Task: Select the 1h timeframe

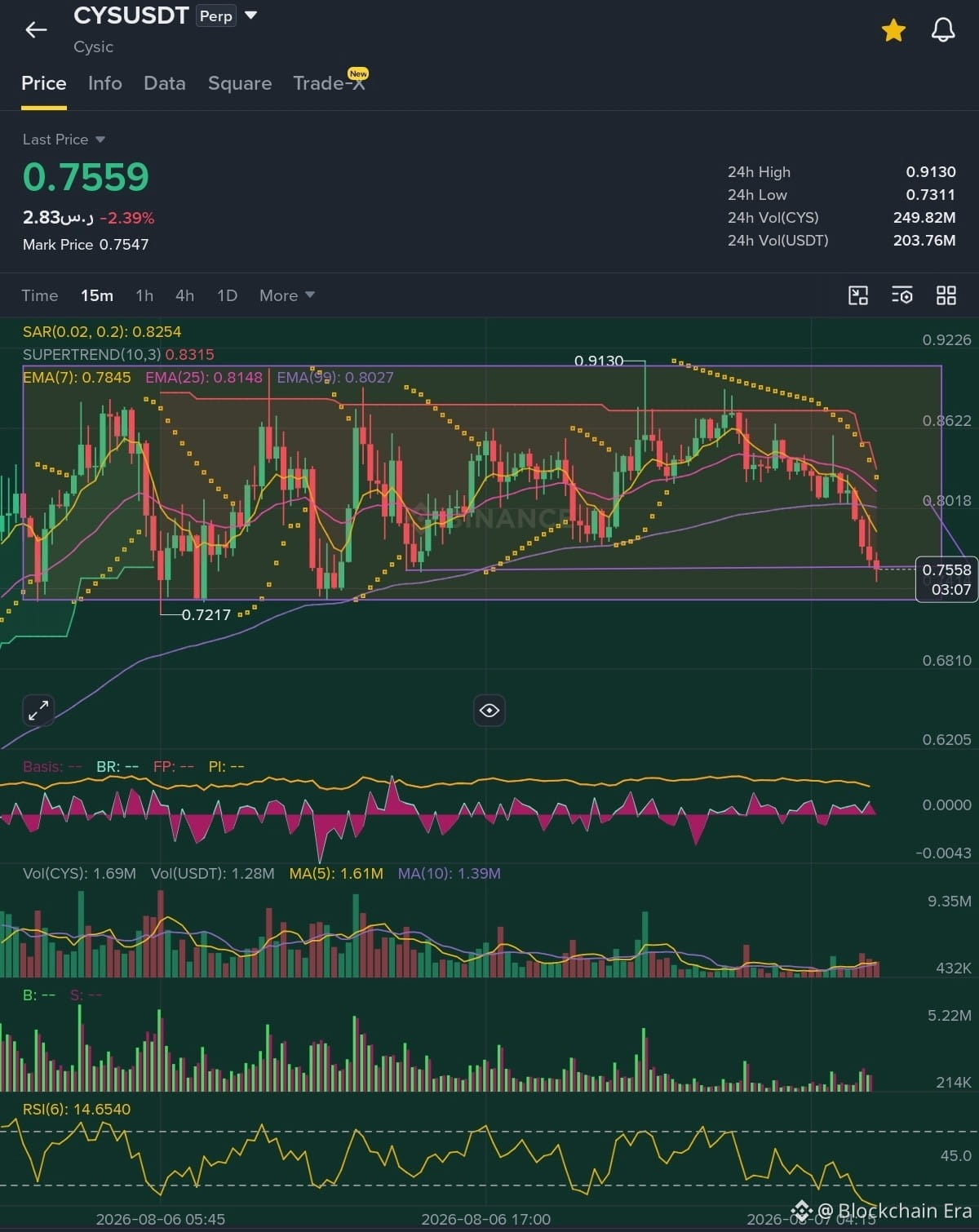Action: [144, 295]
